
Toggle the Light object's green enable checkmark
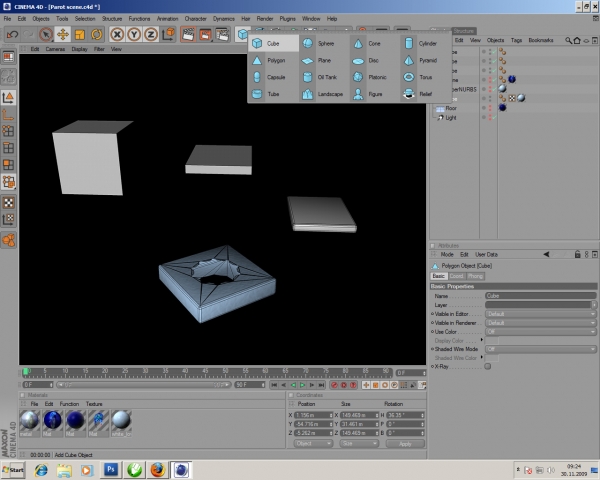pos(494,118)
